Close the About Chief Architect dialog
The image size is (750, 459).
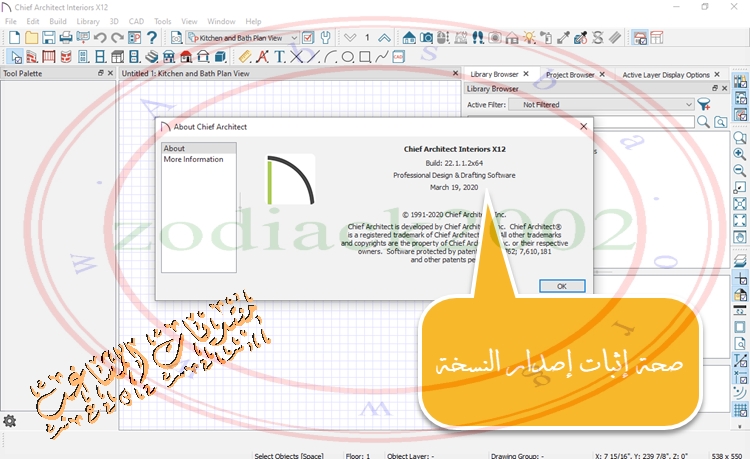pyautogui.click(x=584, y=126)
